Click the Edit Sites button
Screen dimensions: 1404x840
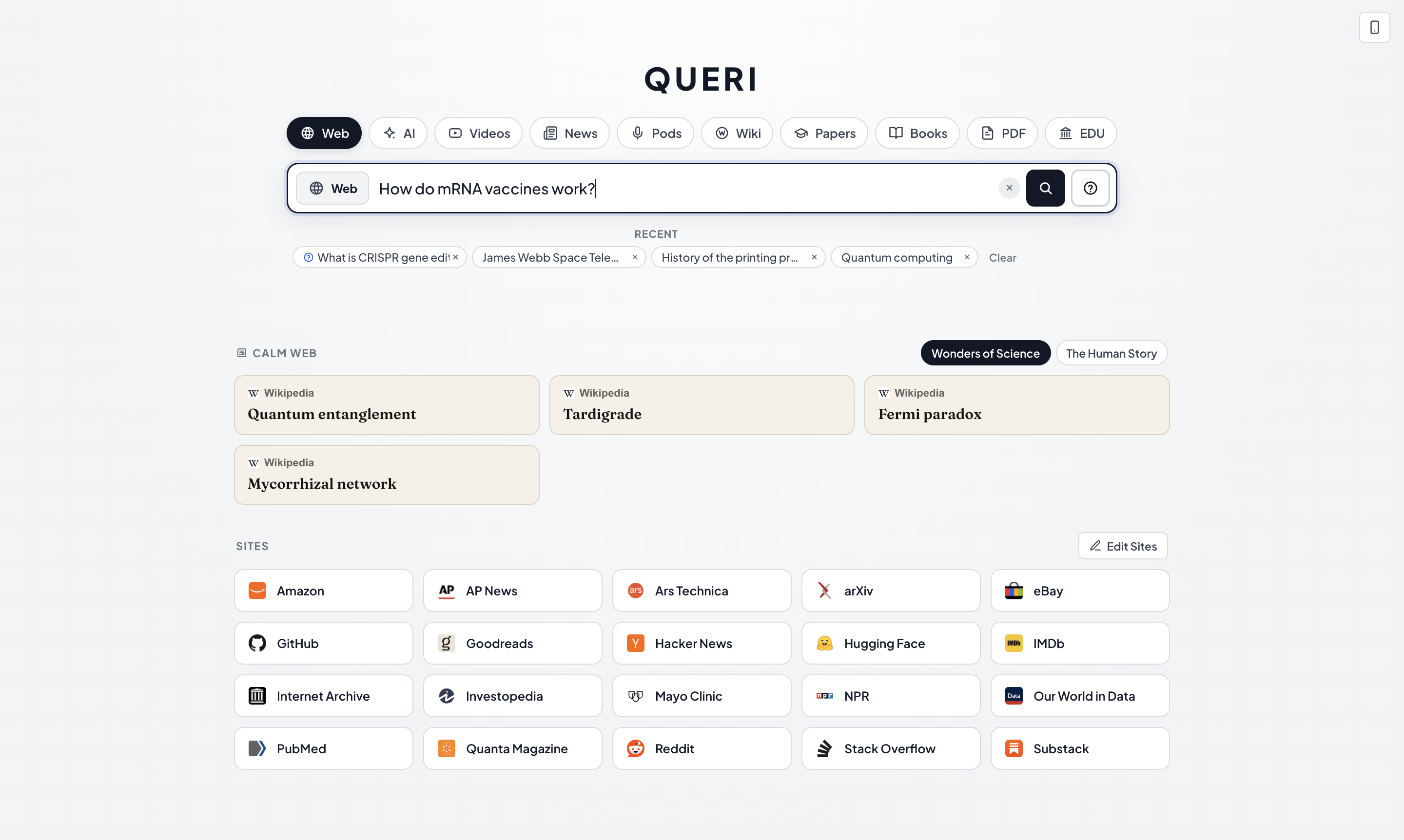(x=1123, y=546)
